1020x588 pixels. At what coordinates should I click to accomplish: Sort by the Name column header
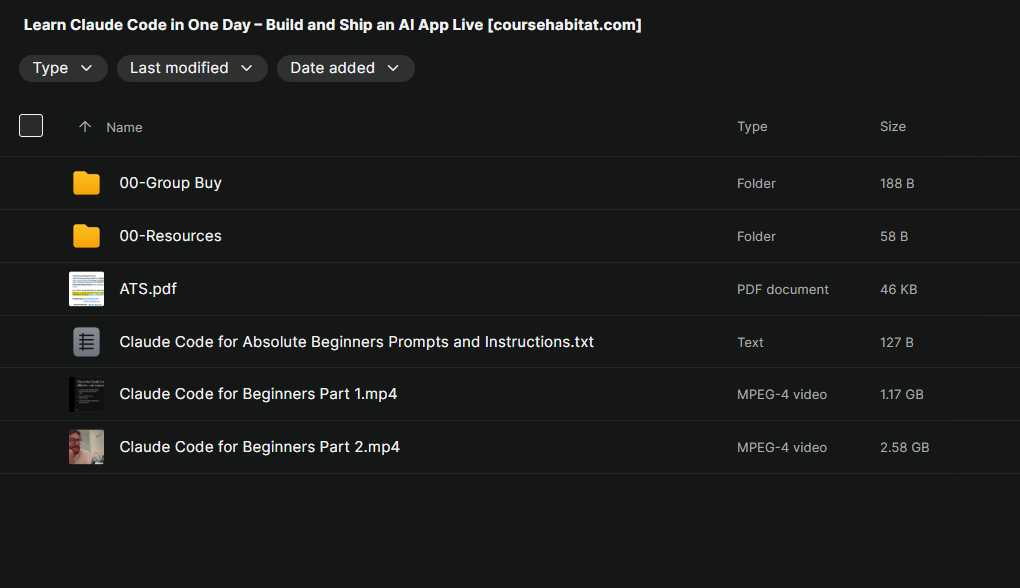(124, 127)
